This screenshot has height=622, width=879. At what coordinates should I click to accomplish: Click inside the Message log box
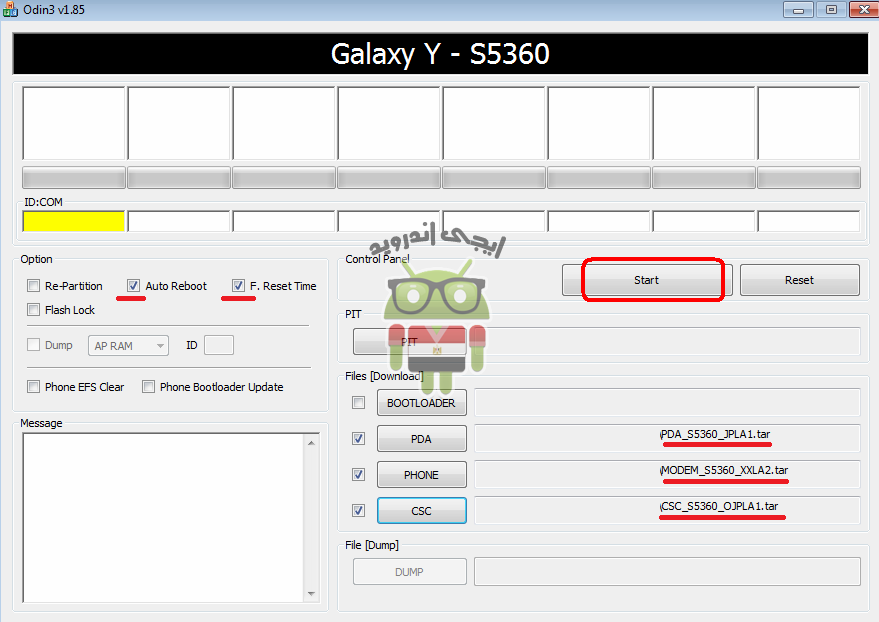click(x=164, y=518)
